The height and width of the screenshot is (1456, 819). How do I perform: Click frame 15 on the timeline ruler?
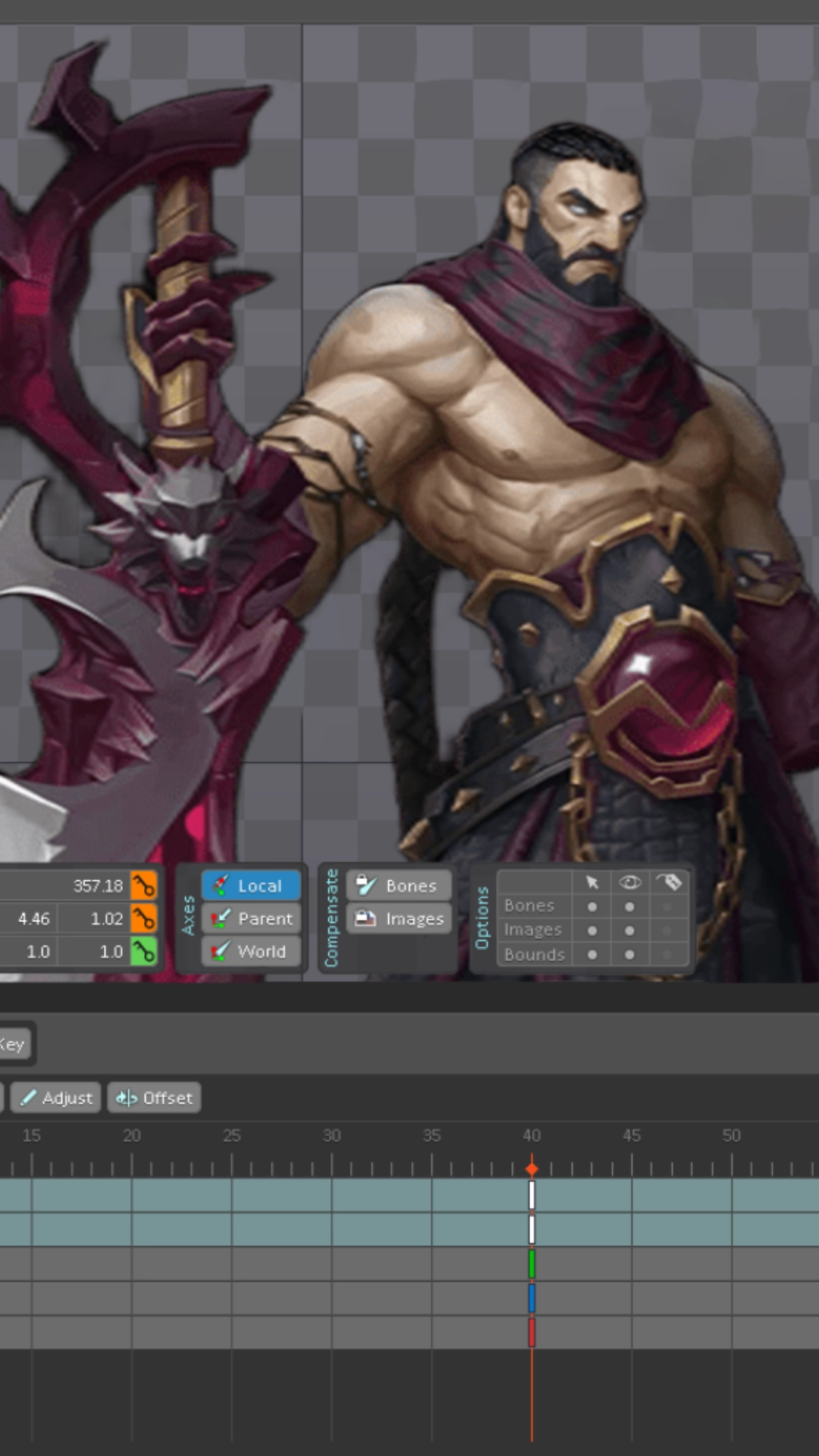click(32, 1136)
